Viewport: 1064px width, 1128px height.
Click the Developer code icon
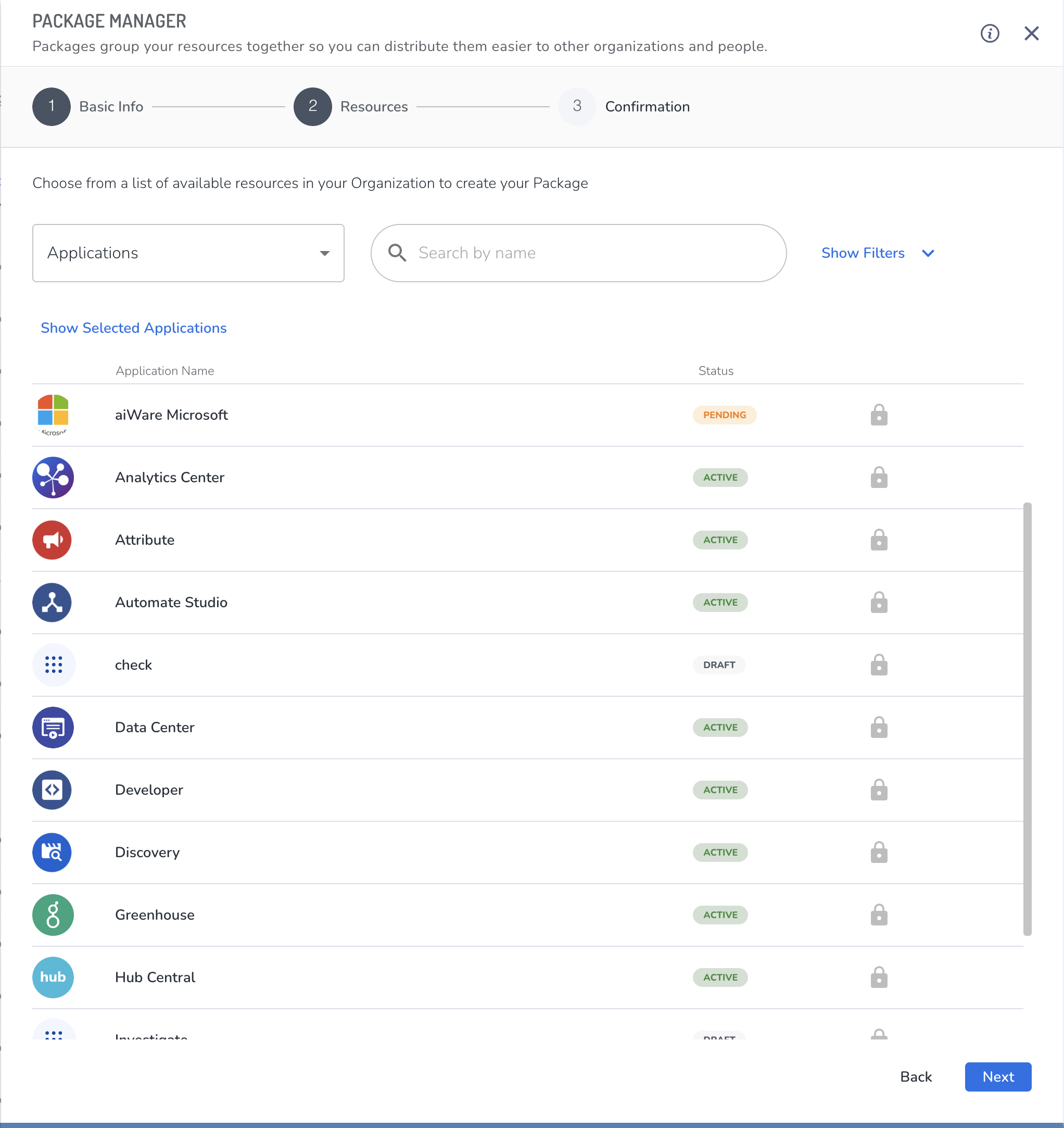pyautogui.click(x=52, y=789)
